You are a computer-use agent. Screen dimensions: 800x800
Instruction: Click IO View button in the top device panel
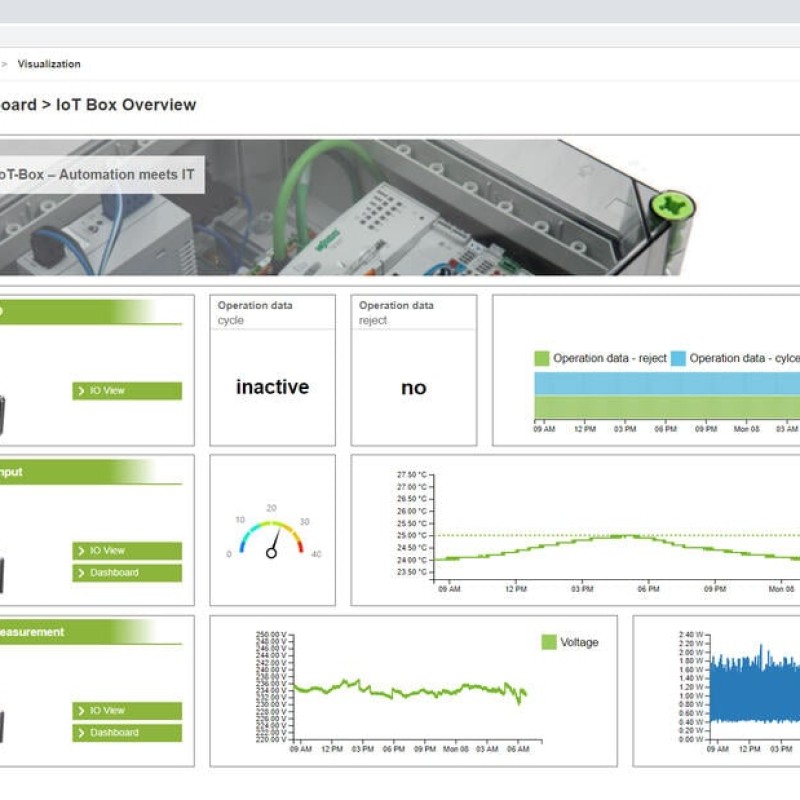[126, 391]
